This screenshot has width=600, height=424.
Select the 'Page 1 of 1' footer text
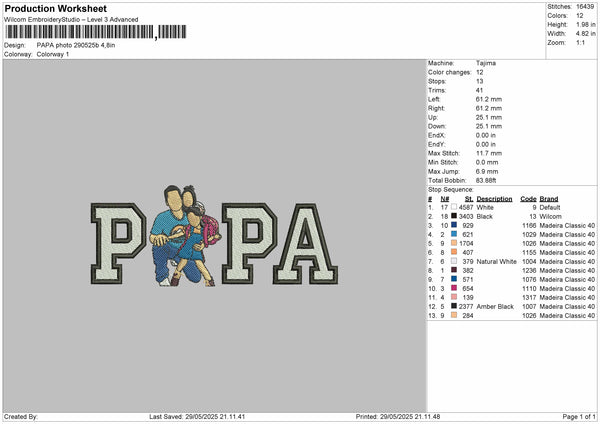click(579, 417)
